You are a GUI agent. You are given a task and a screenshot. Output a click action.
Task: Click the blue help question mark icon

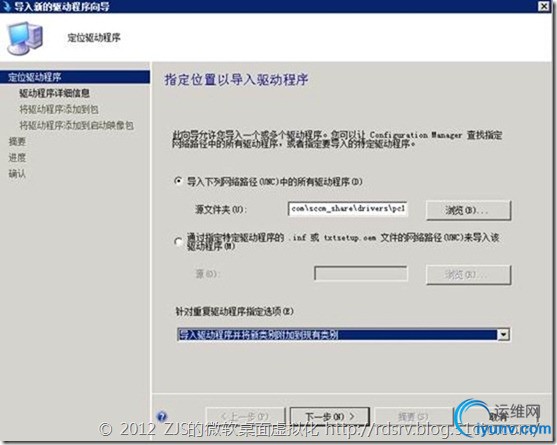(162, 416)
